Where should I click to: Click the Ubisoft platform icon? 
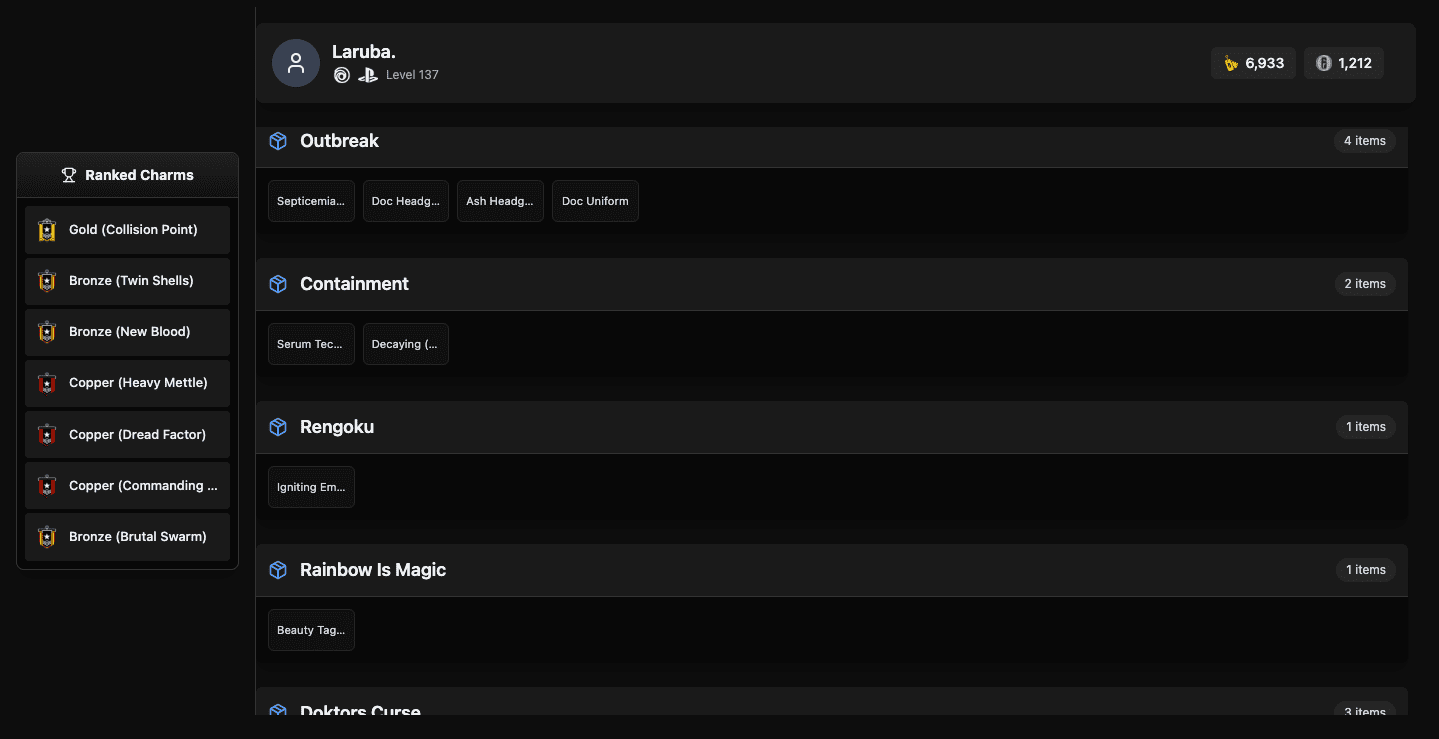click(342, 75)
